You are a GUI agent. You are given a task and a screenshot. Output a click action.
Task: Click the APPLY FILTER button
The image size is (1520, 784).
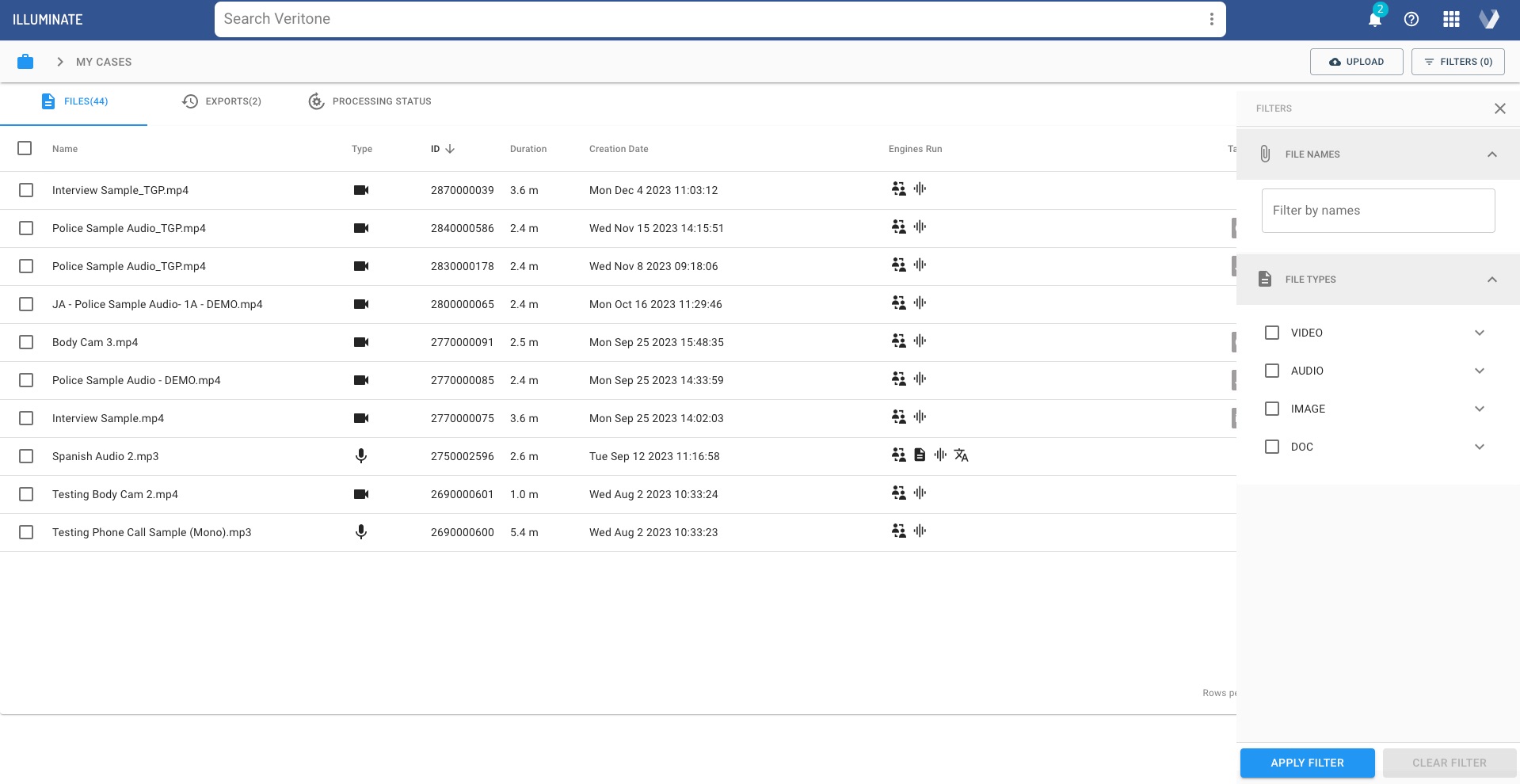(x=1306, y=763)
